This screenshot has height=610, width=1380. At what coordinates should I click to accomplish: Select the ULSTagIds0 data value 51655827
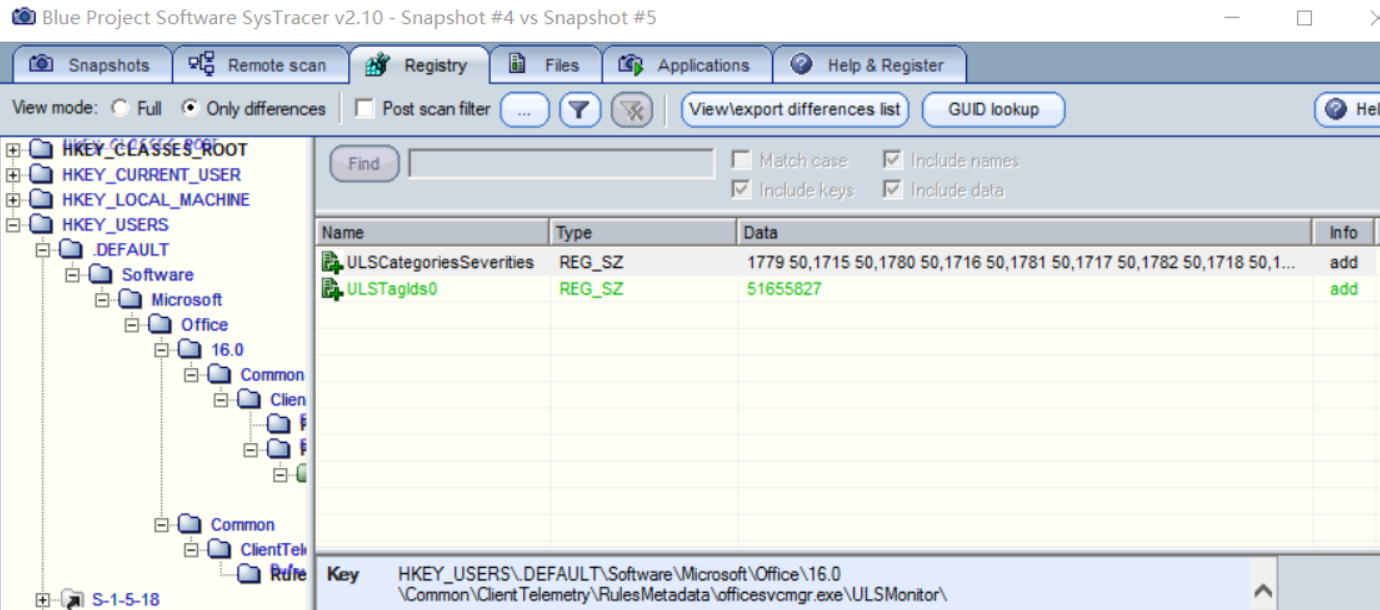pos(785,289)
